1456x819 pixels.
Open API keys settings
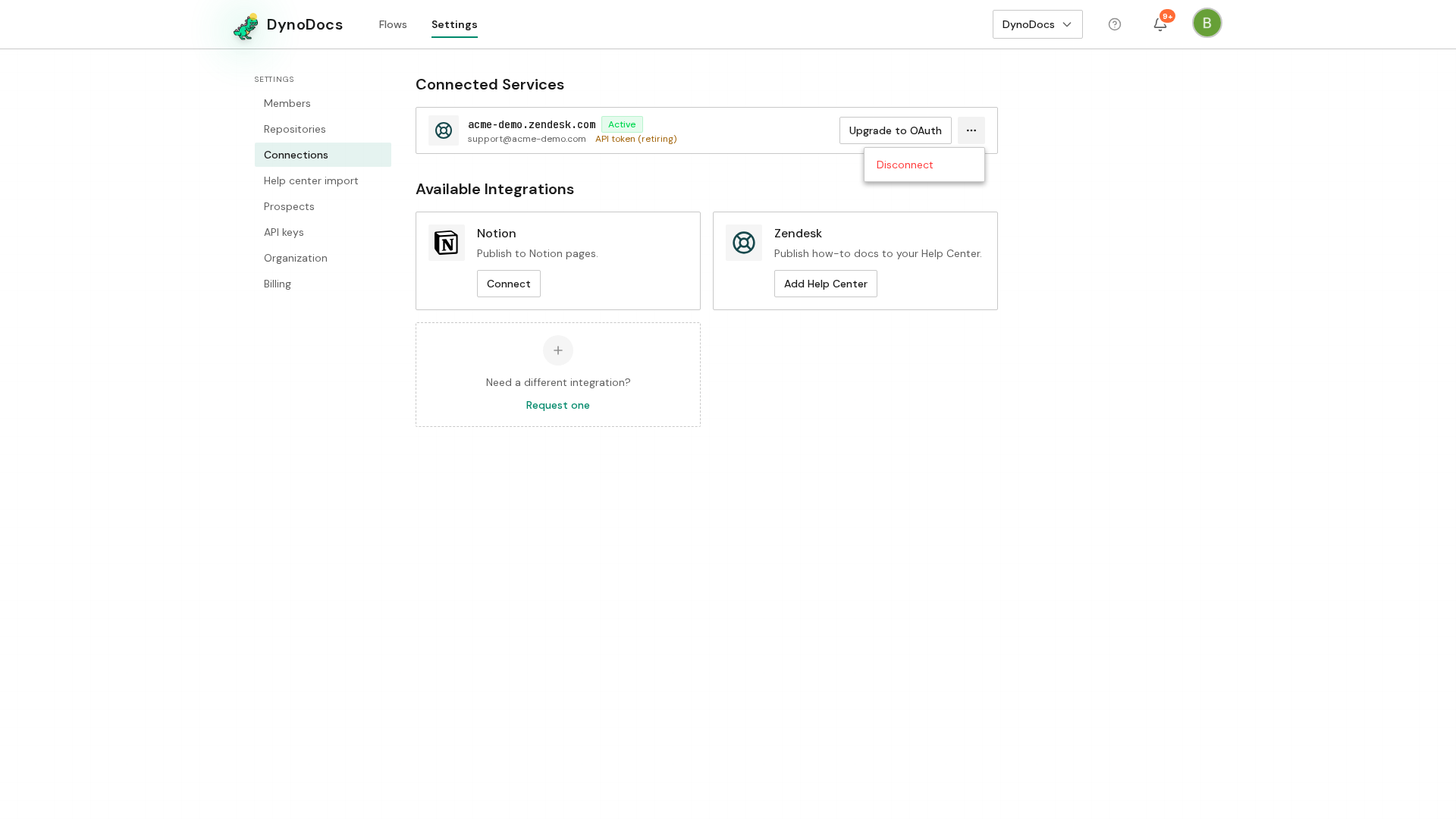[x=323, y=232]
